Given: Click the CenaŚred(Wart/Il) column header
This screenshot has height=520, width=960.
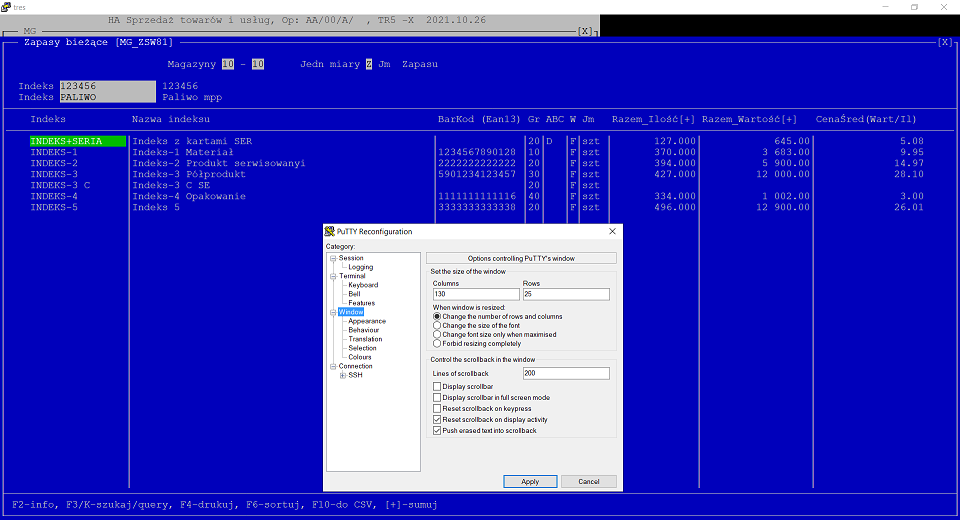Looking at the screenshot, I should click(x=866, y=119).
